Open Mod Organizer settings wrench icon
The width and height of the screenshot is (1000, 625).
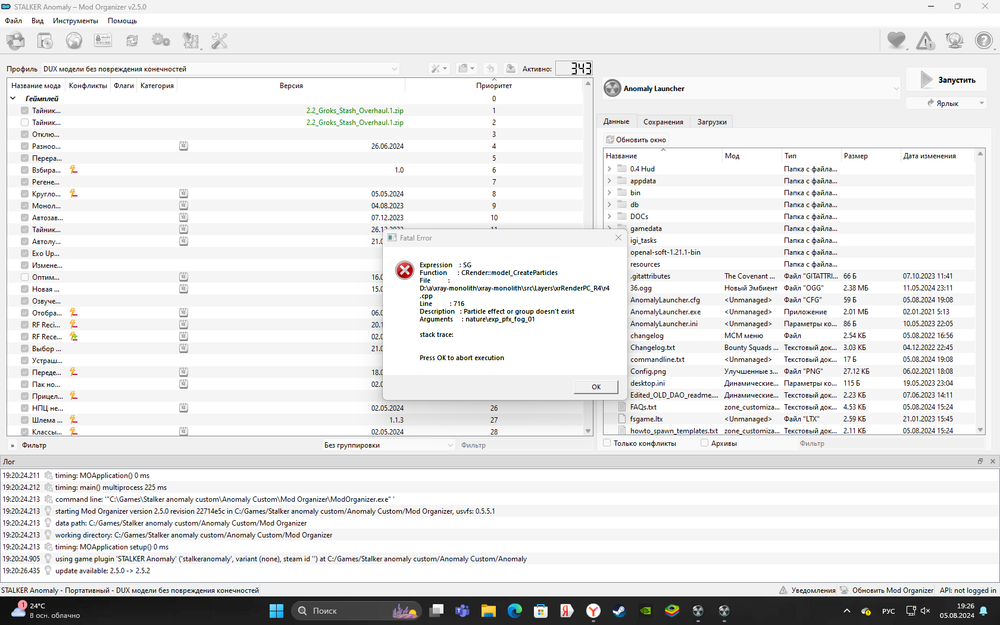[218, 40]
